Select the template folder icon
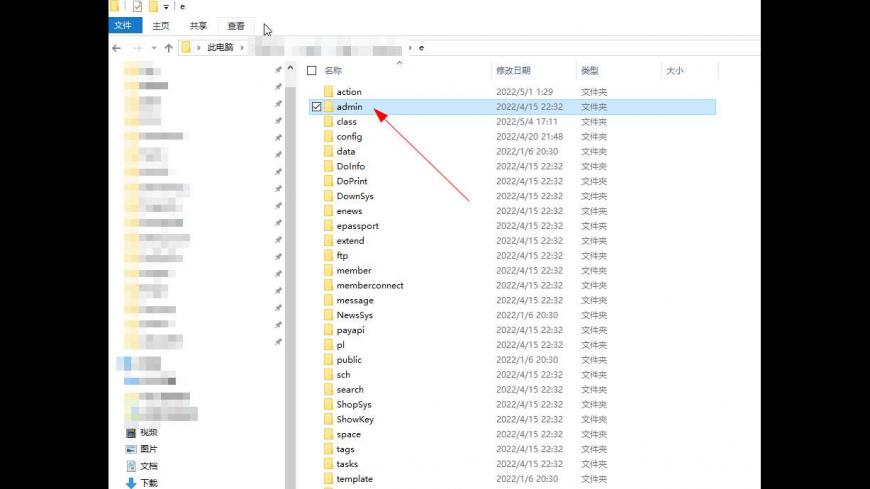Viewport: 870px width, 489px height. (x=328, y=479)
